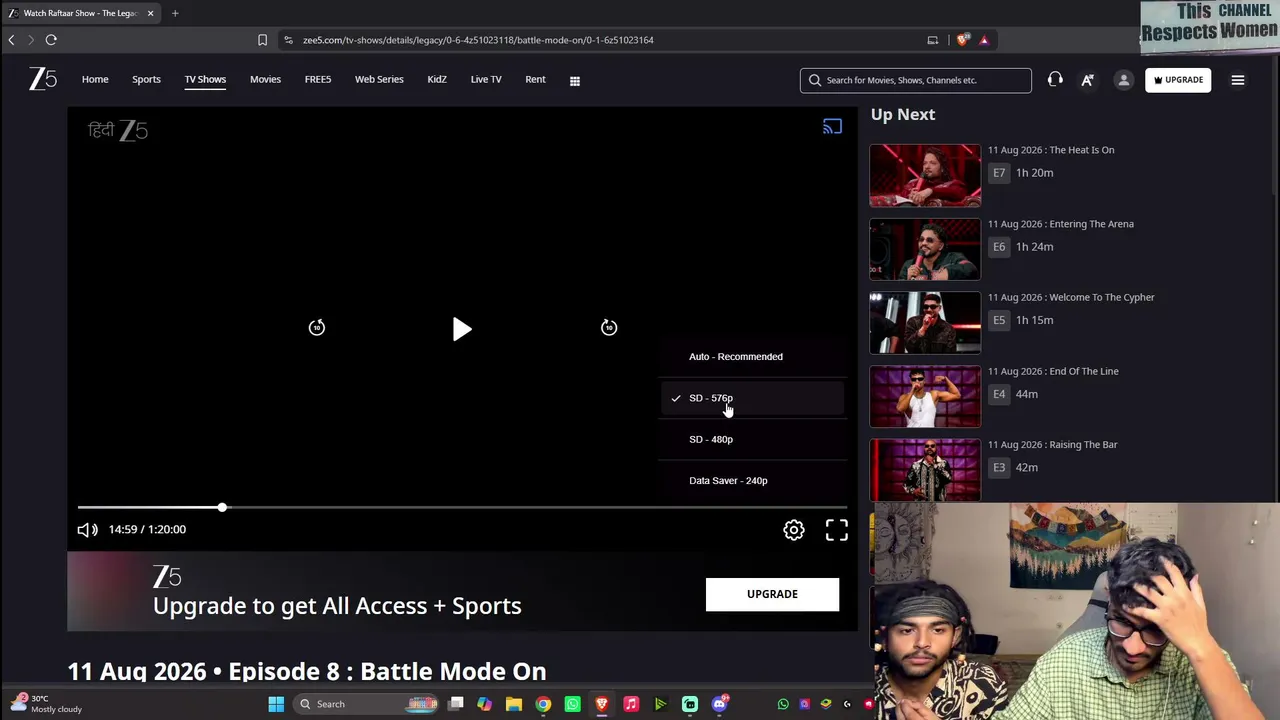Open the apps grid icon after Rent
The image size is (1280, 720).
[575, 80]
